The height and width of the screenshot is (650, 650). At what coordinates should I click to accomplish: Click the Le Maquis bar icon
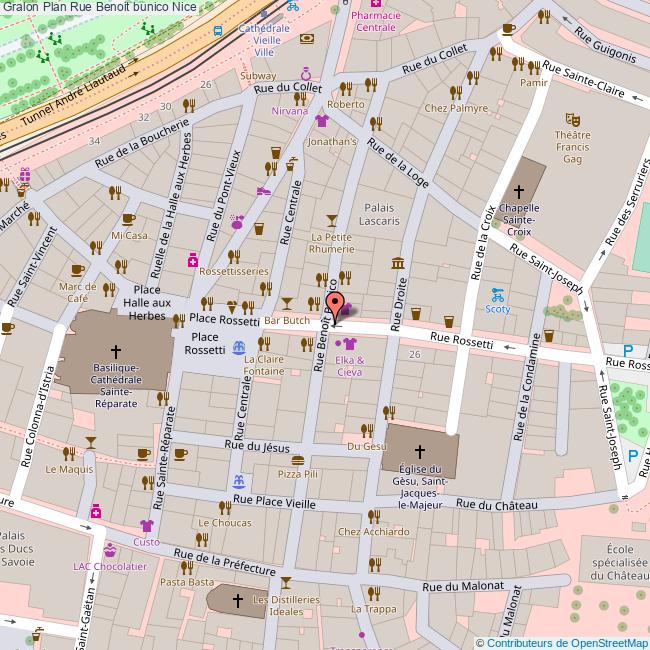point(91,442)
